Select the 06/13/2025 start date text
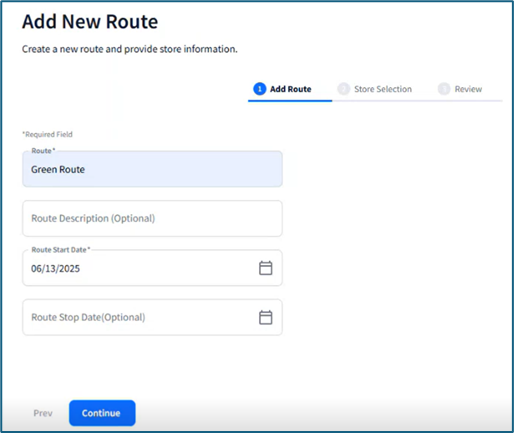Screen dimensions: 514x433 55,269
